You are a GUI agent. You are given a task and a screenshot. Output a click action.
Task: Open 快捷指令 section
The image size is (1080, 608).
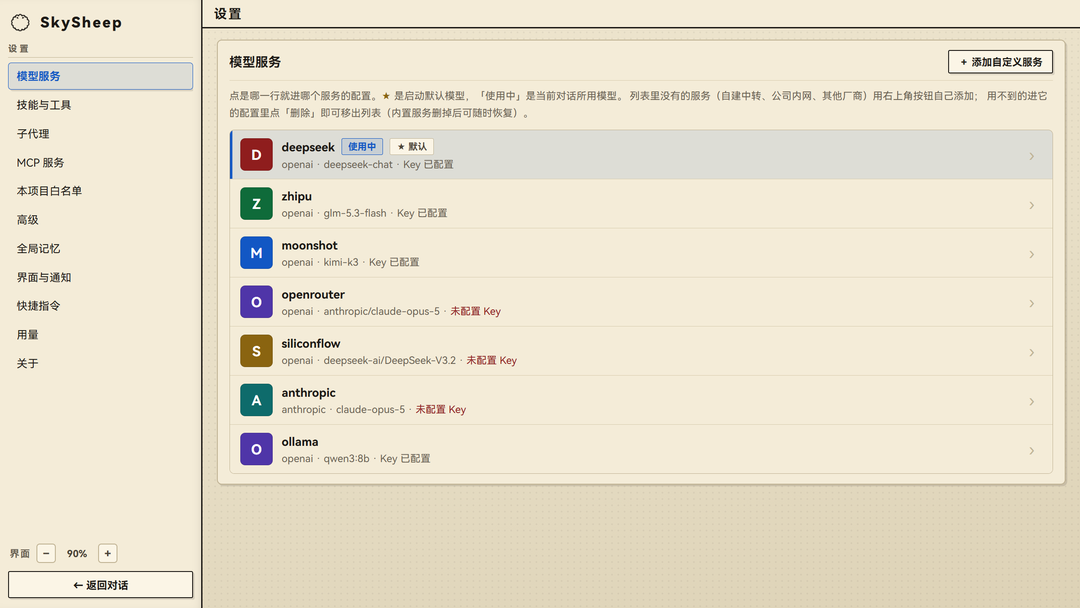(101, 306)
